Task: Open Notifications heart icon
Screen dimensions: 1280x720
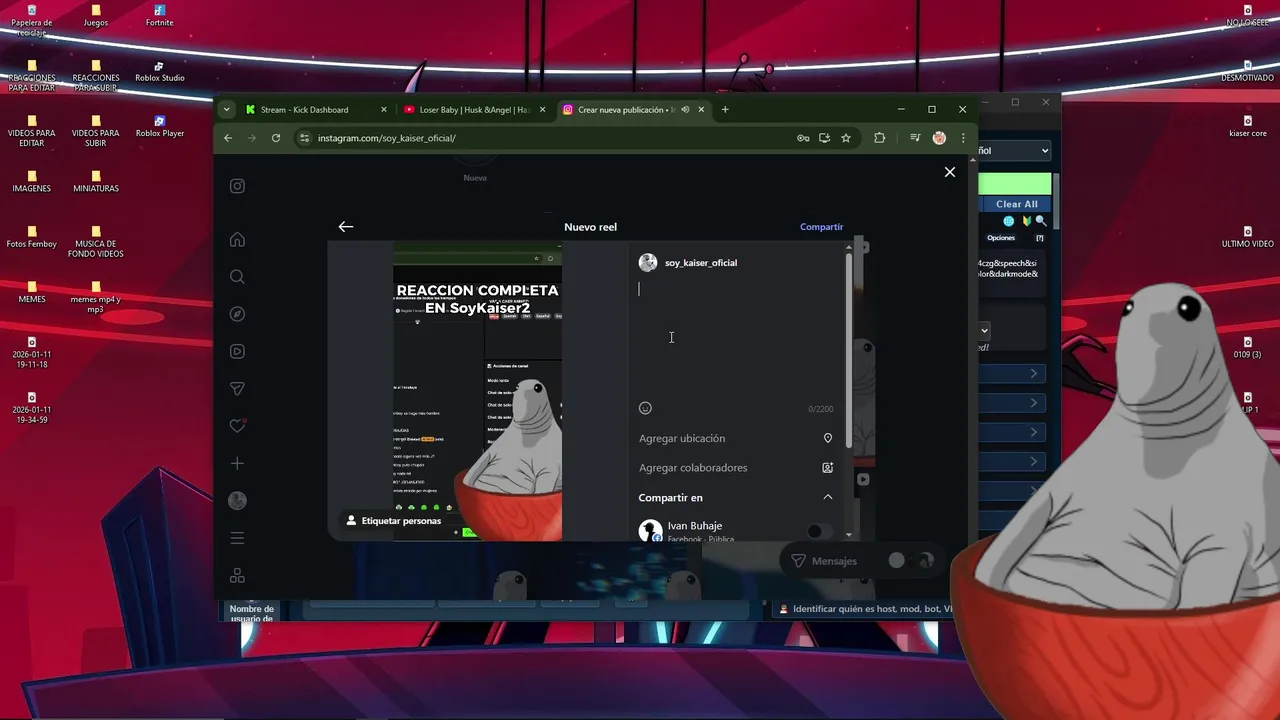Action: click(237, 426)
